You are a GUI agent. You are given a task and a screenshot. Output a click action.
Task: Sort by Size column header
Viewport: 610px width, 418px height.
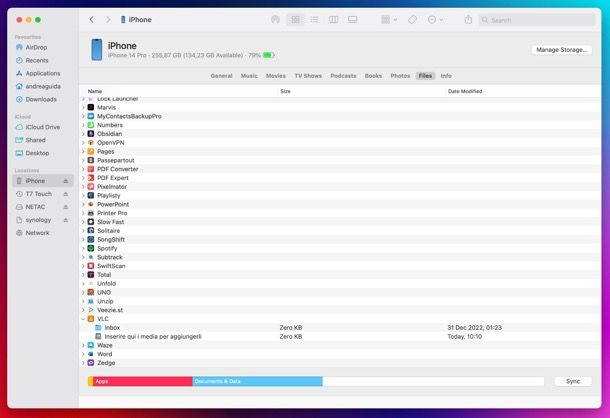pos(285,91)
